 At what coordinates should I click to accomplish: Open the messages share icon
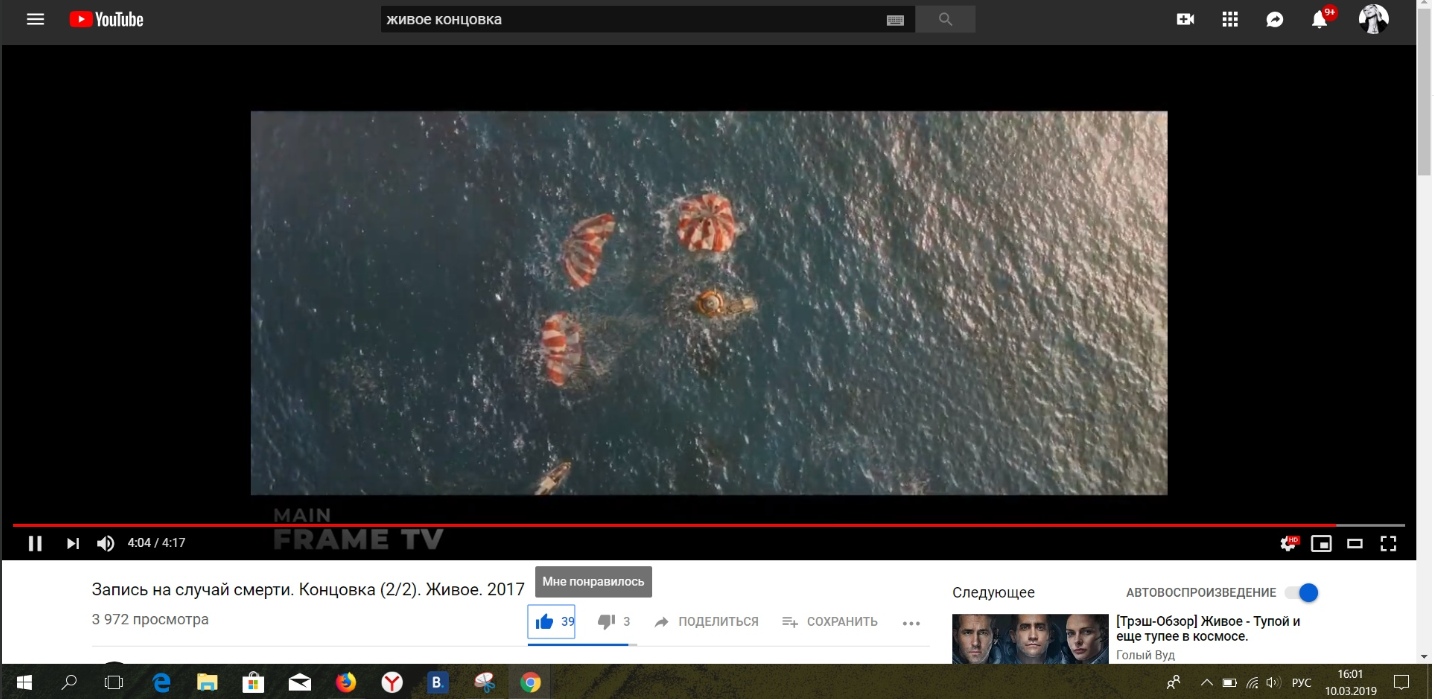(x=1275, y=19)
